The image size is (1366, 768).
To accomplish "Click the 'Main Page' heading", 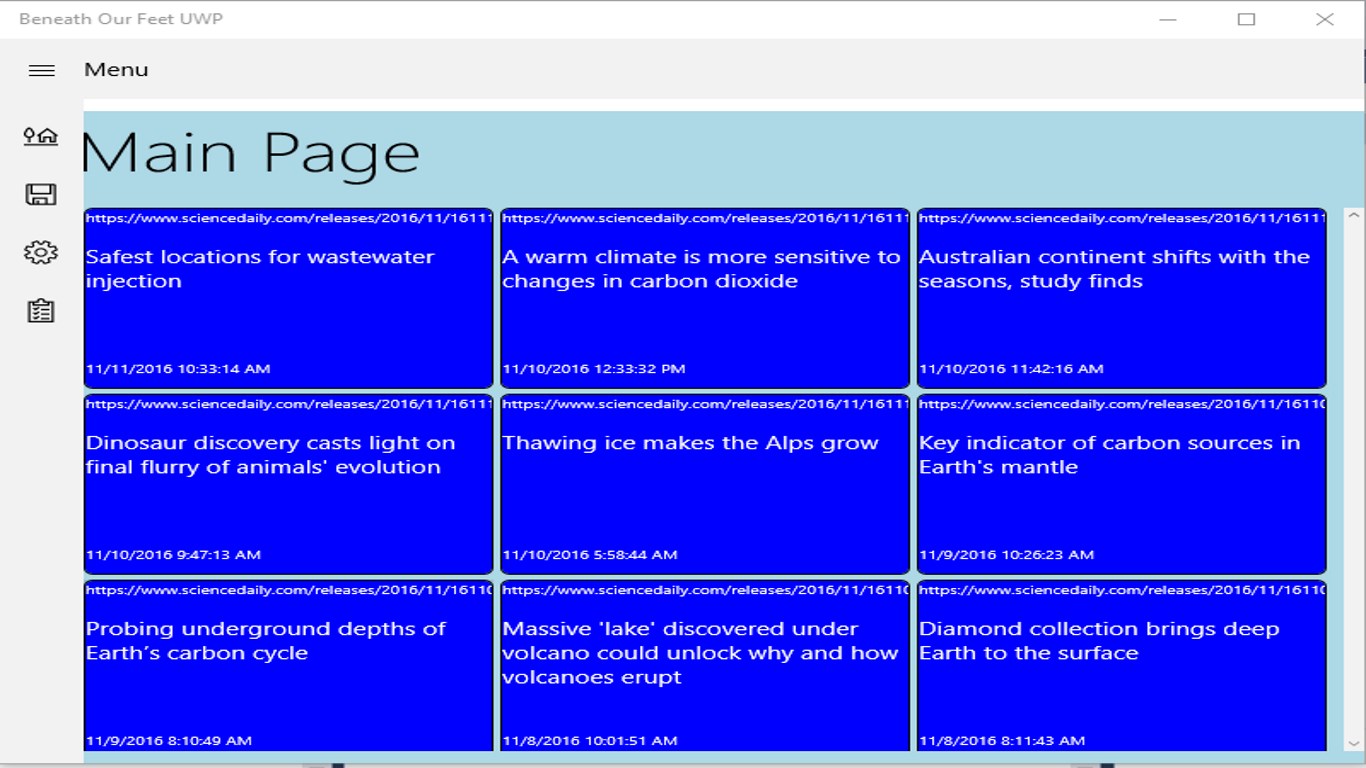I will [251, 154].
